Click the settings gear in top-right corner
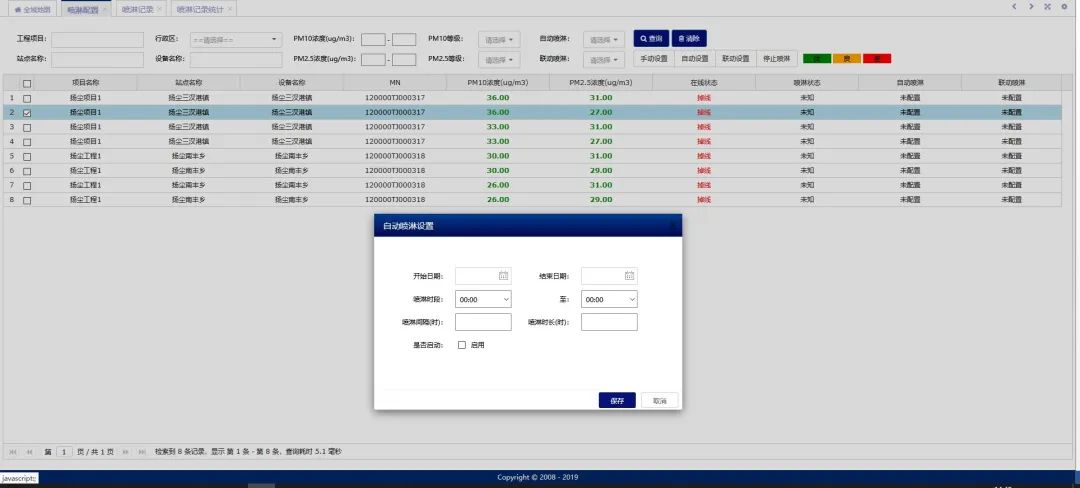The height and width of the screenshot is (488, 1080). click(1063, 7)
